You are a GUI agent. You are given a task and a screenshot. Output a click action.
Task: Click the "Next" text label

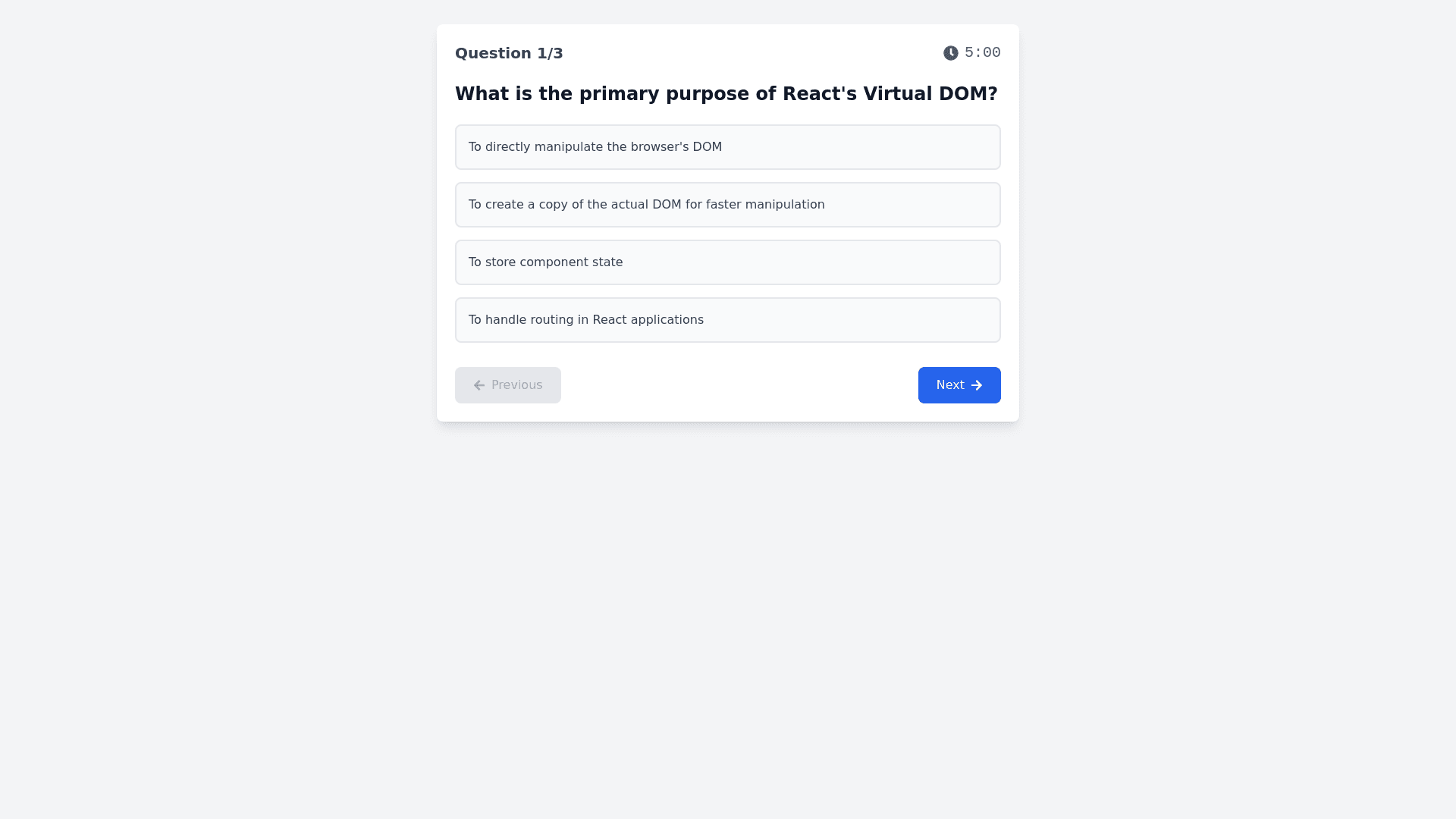pyautogui.click(x=949, y=385)
